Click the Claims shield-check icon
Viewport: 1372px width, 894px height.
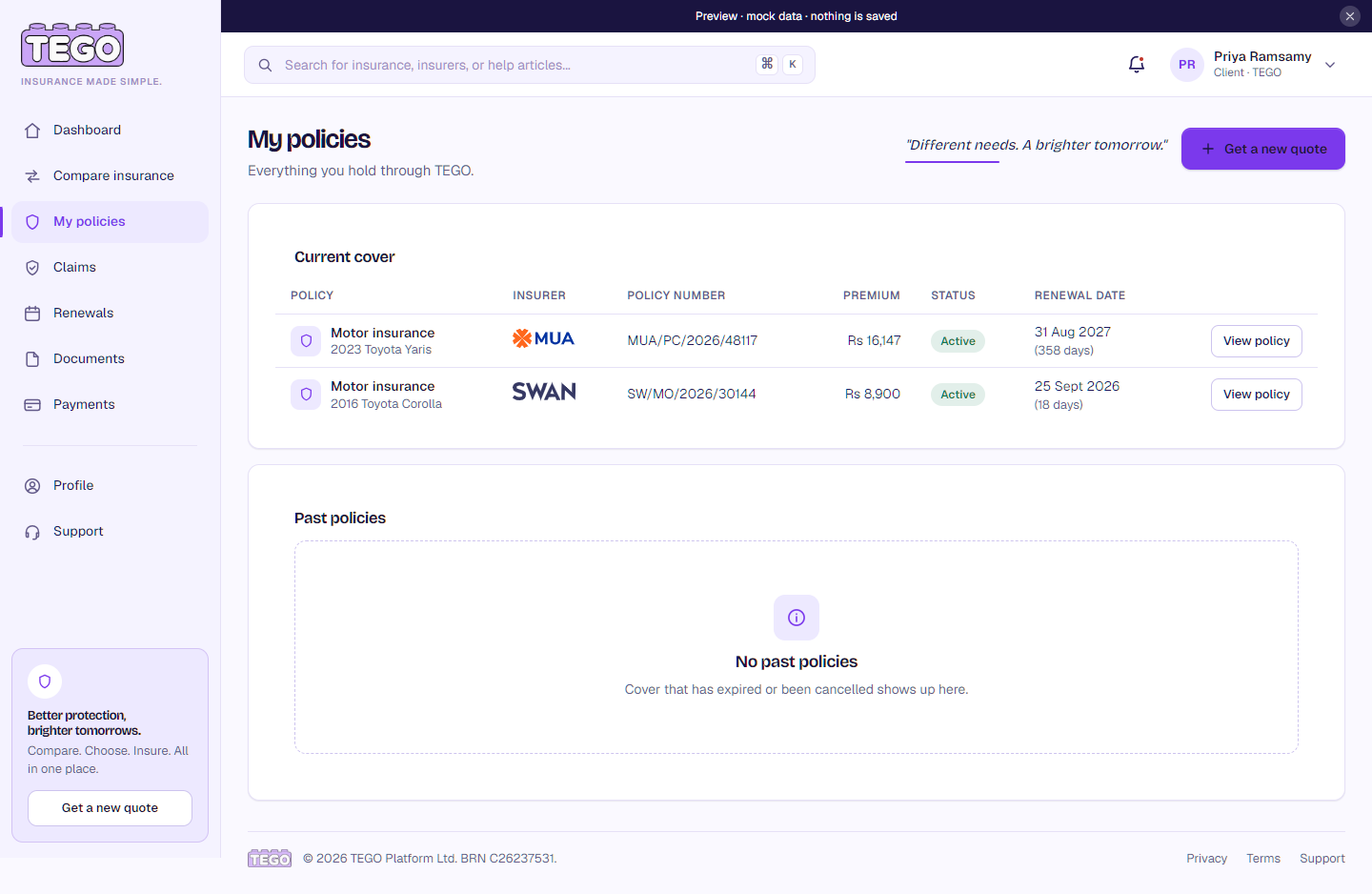coord(32,268)
